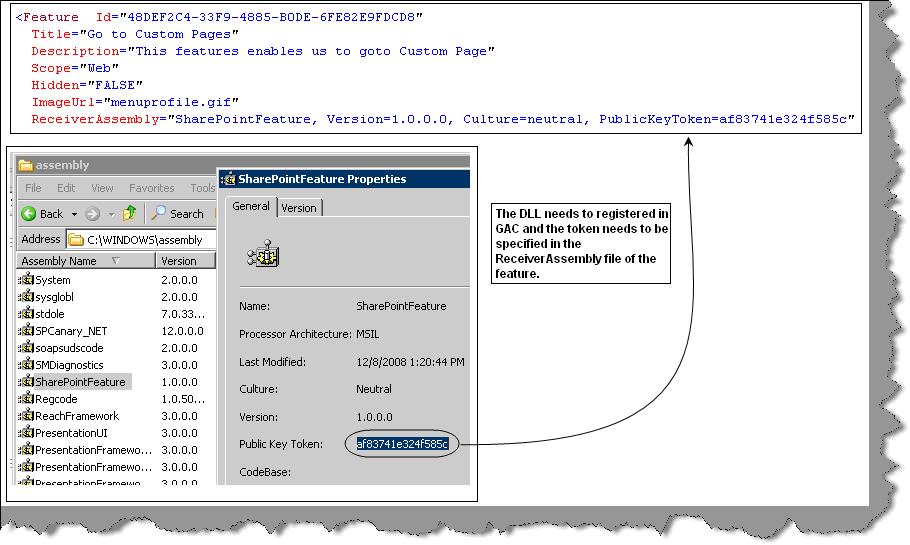This screenshot has width=910, height=545.
Task: Click the Up folder icon
Action: pyautogui.click(x=129, y=214)
